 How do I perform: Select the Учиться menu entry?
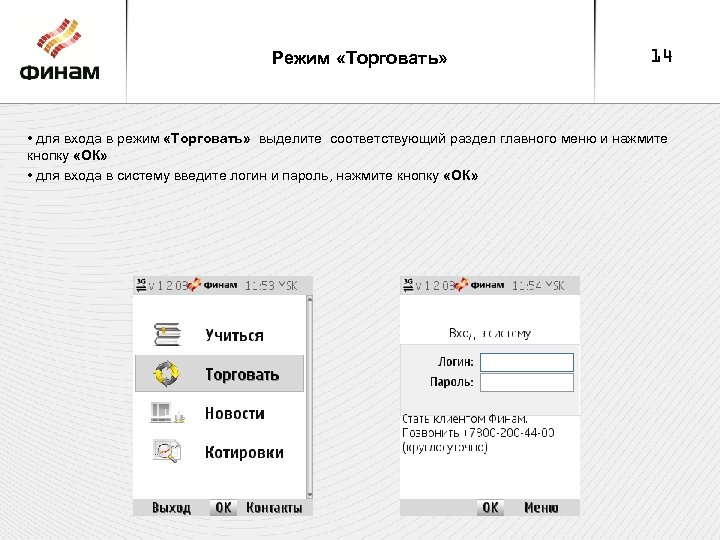click(219, 335)
